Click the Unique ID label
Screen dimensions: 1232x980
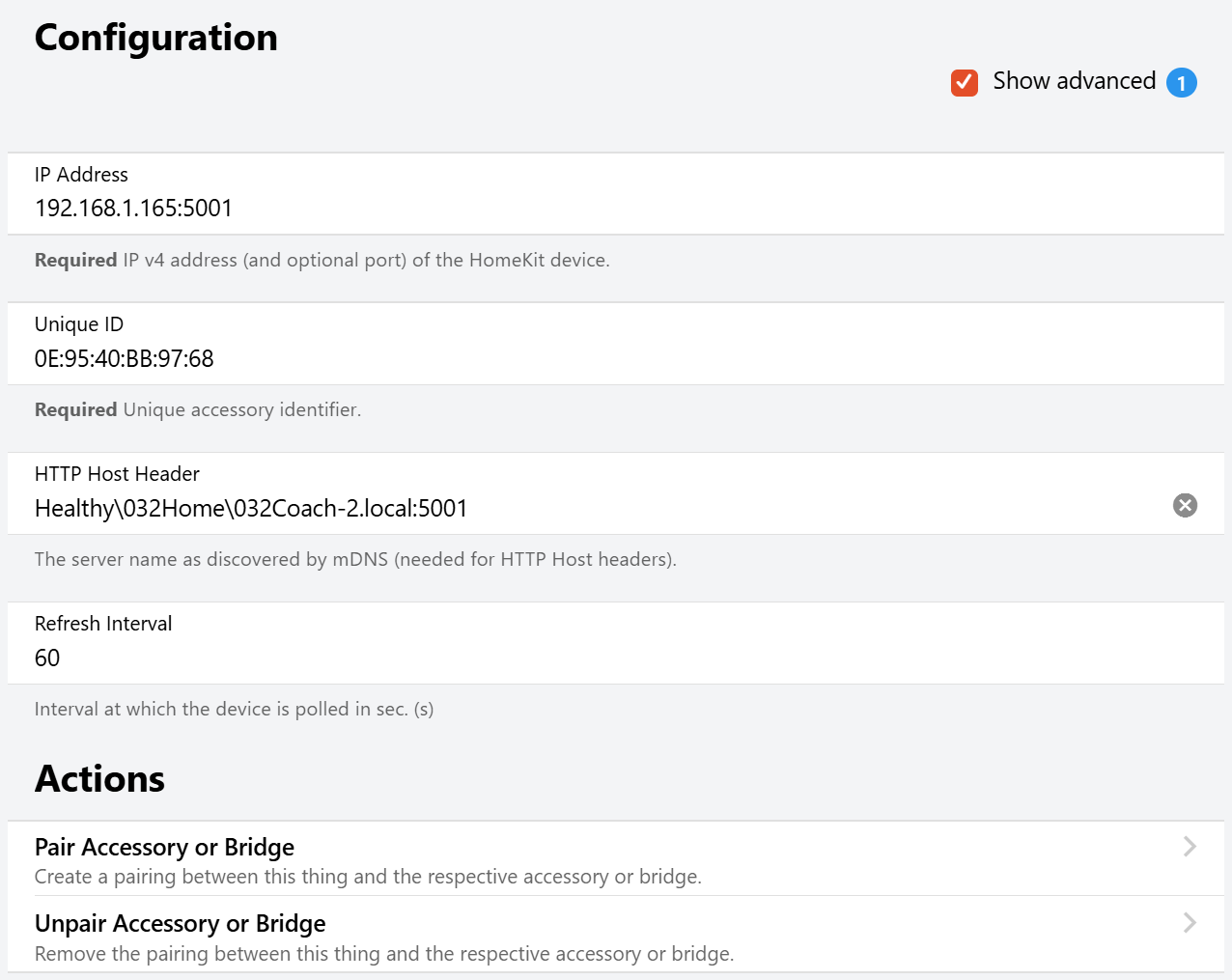click(x=79, y=324)
